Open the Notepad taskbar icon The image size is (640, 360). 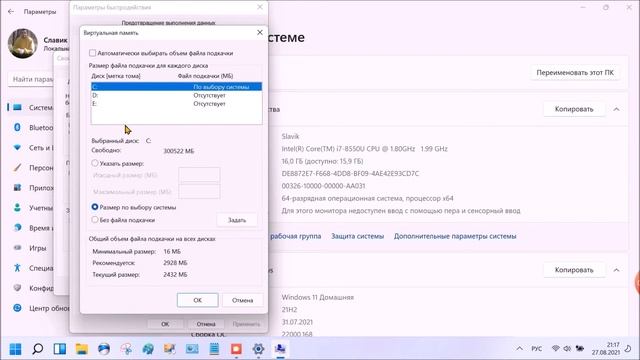pyautogui.click(x=214, y=349)
